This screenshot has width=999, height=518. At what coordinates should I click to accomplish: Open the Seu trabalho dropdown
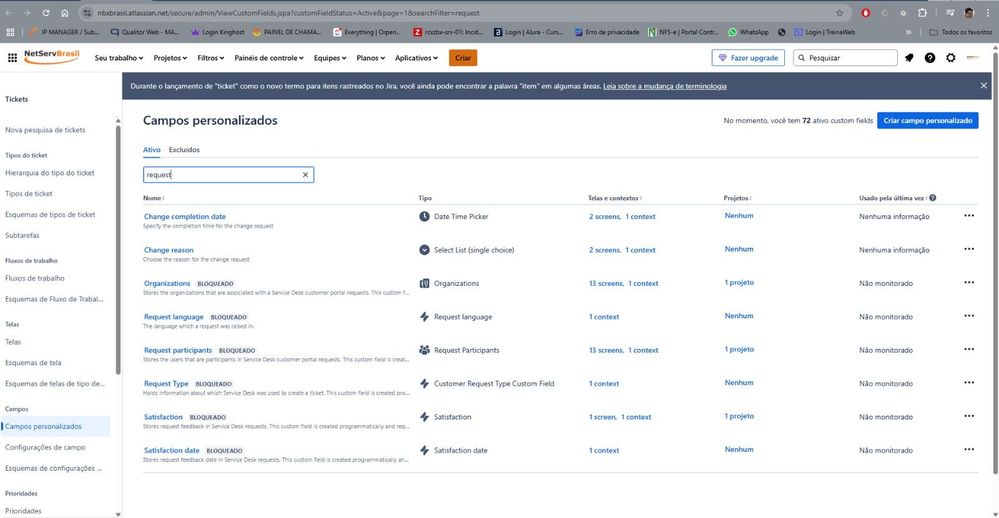click(x=119, y=58)
